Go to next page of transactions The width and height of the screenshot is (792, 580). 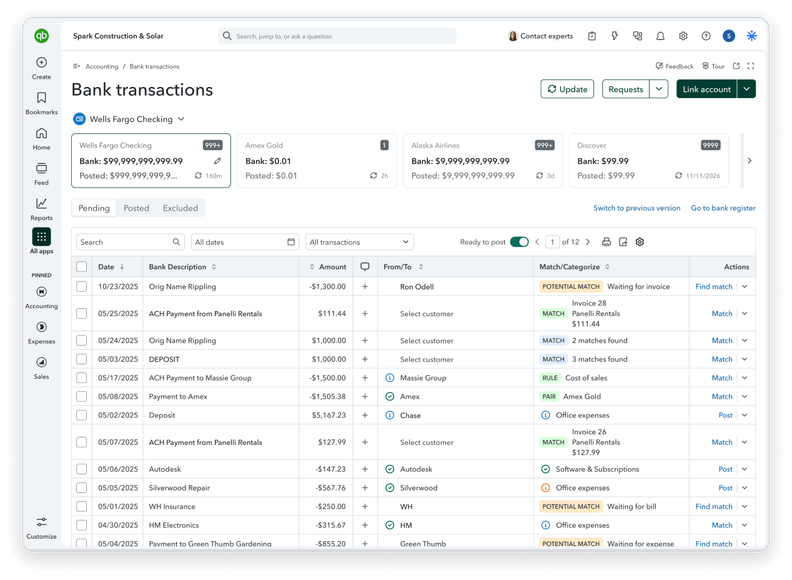588,242
